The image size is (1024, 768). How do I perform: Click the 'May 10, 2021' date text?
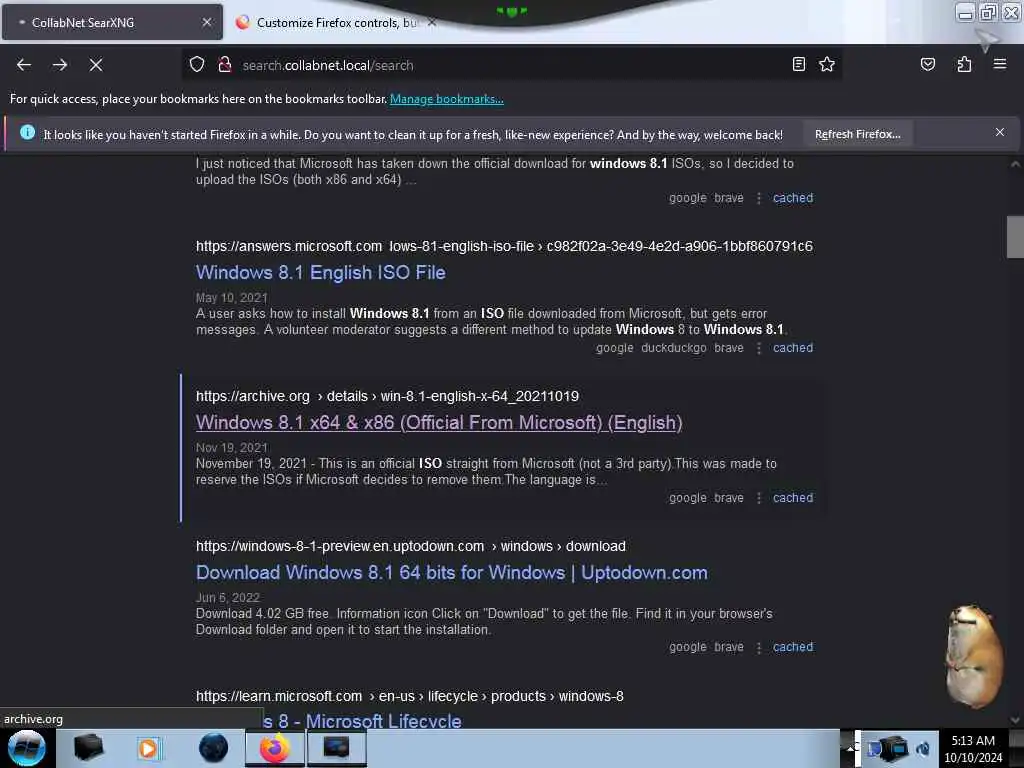tap(232, 298)
